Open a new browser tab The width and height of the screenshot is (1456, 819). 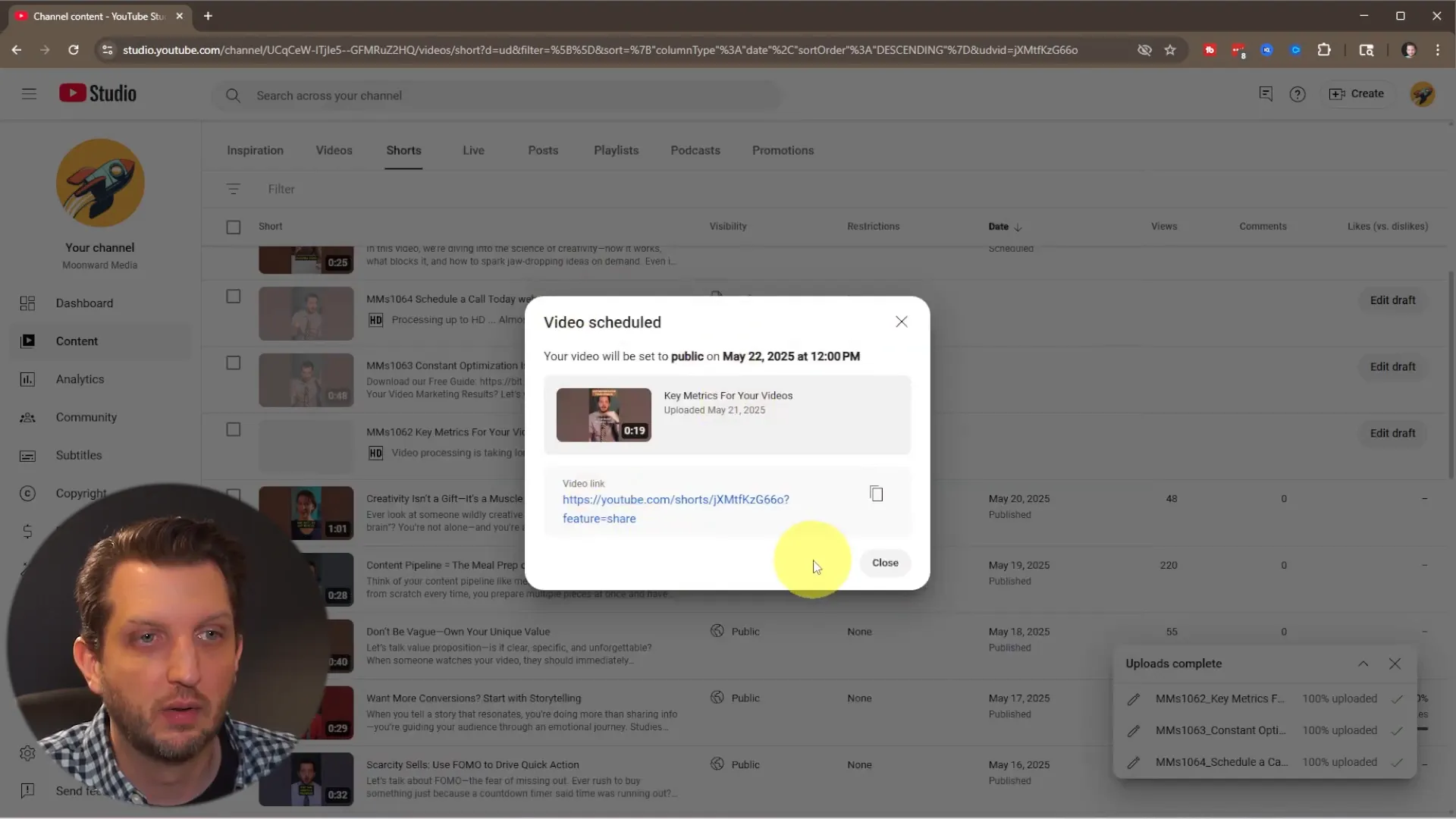coord(208,16)
